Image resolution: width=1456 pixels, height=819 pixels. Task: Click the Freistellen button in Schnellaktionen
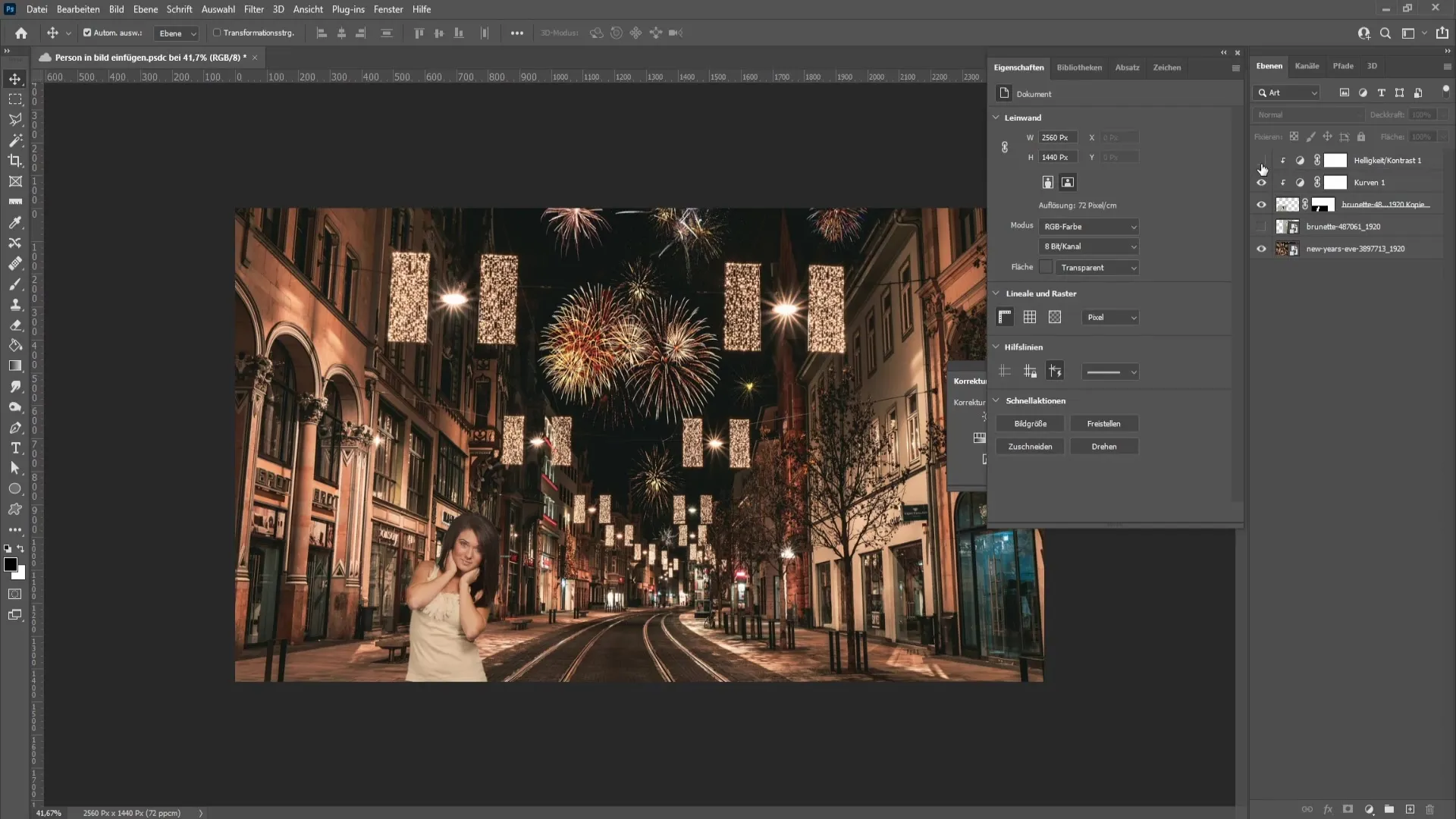tap(1104, 423)
